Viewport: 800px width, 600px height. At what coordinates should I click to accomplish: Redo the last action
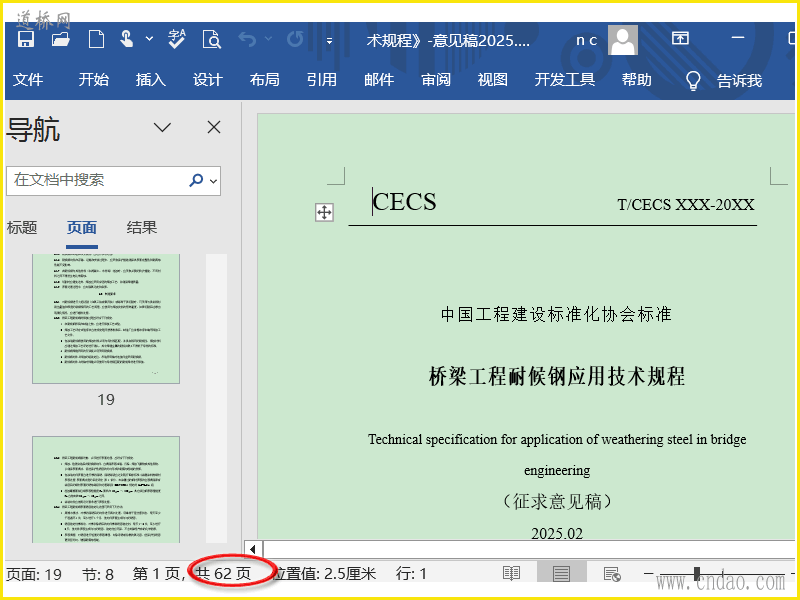tap(295, 39)
